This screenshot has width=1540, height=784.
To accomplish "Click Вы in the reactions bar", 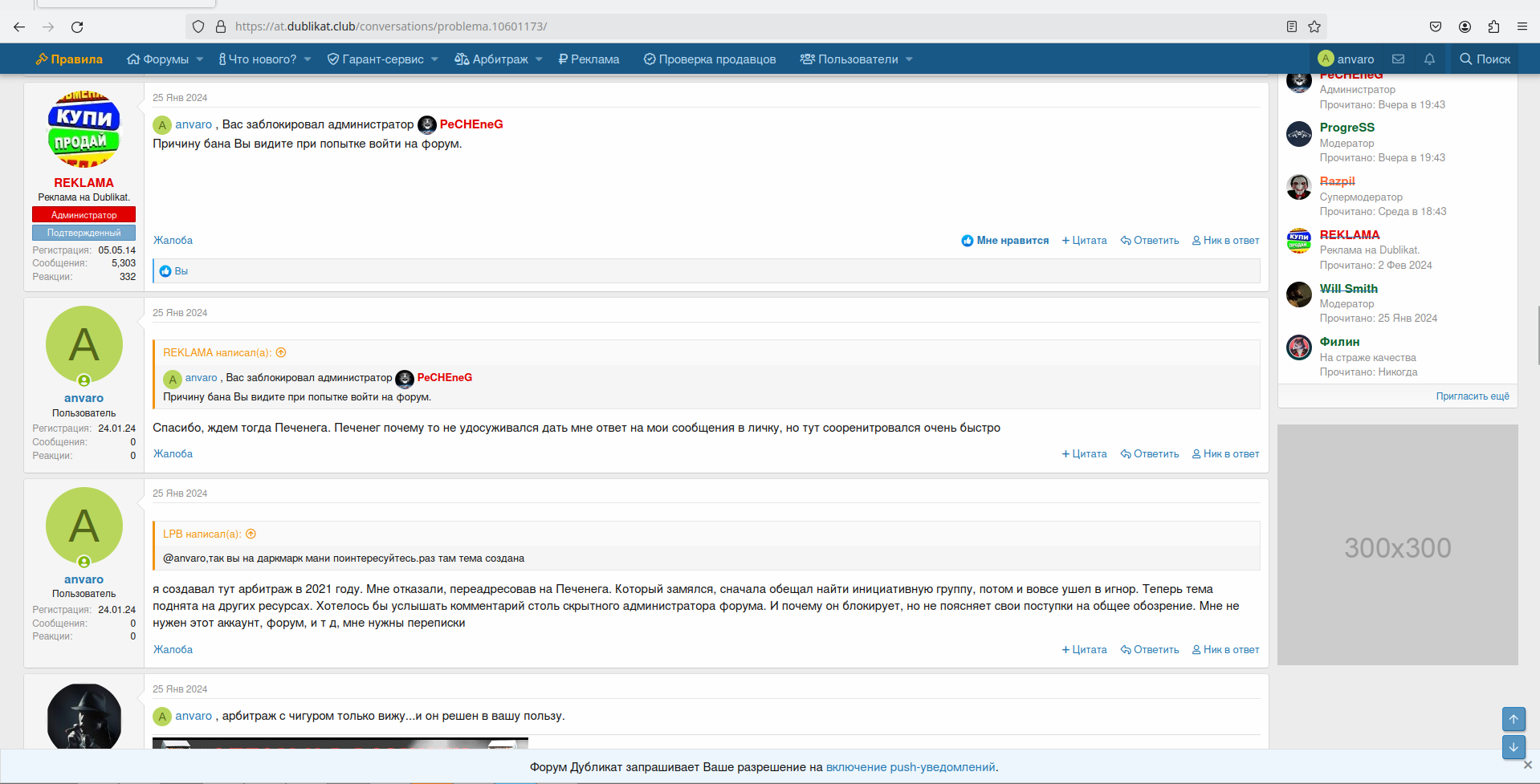I will tap(181, 271).
